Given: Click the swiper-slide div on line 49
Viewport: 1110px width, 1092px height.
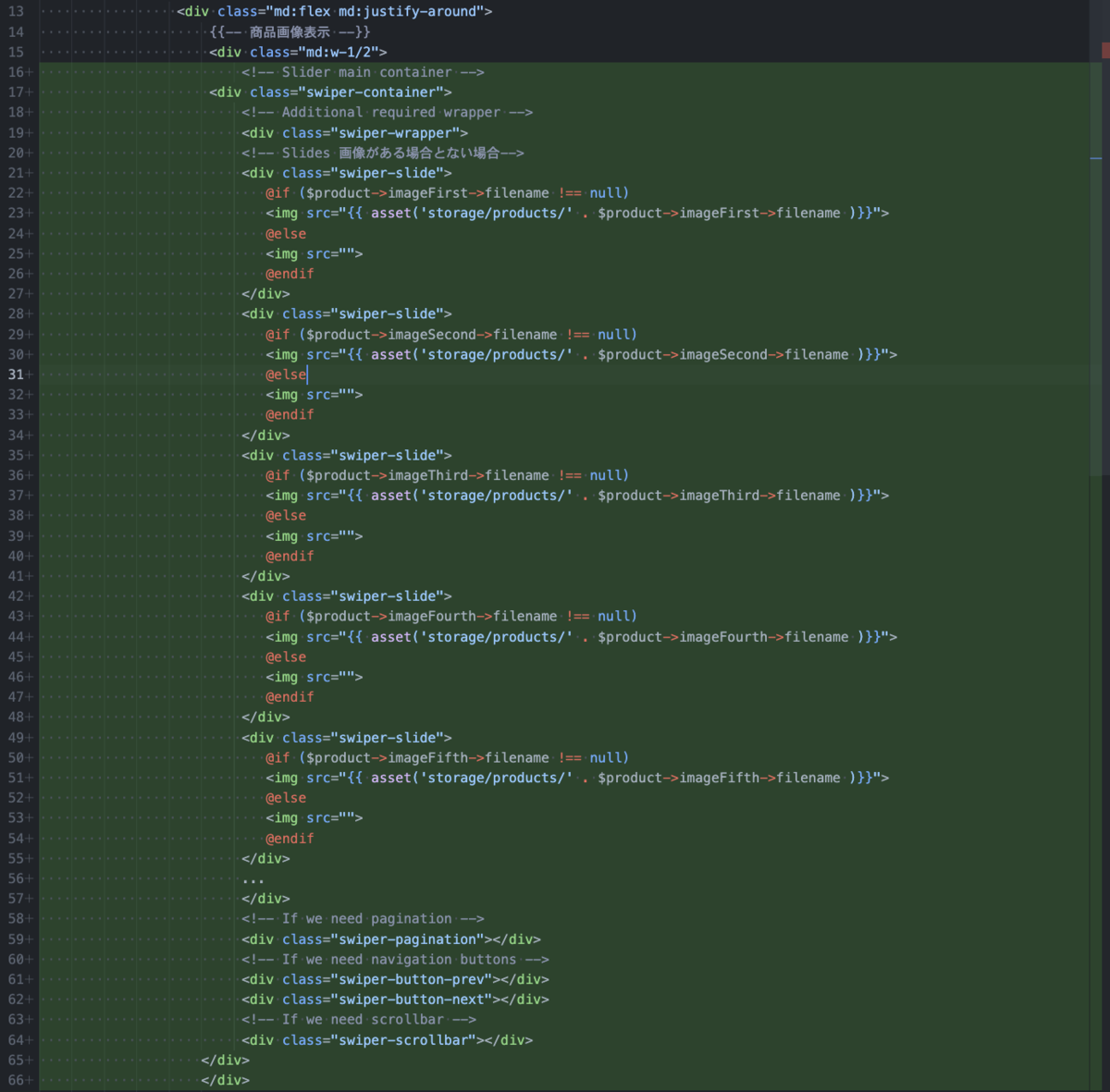Looking at the screenshot, I should click(x=347, y=738).
